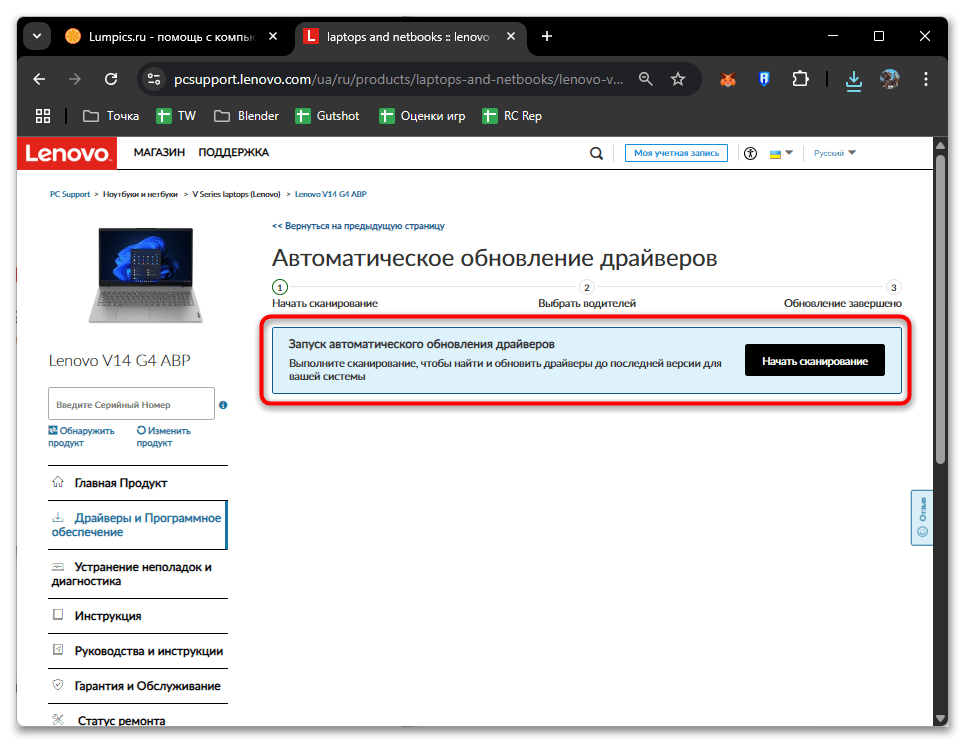Open the country flag dropdown
The width and height of the screenshot is (965, 743).
click(781, 153)
